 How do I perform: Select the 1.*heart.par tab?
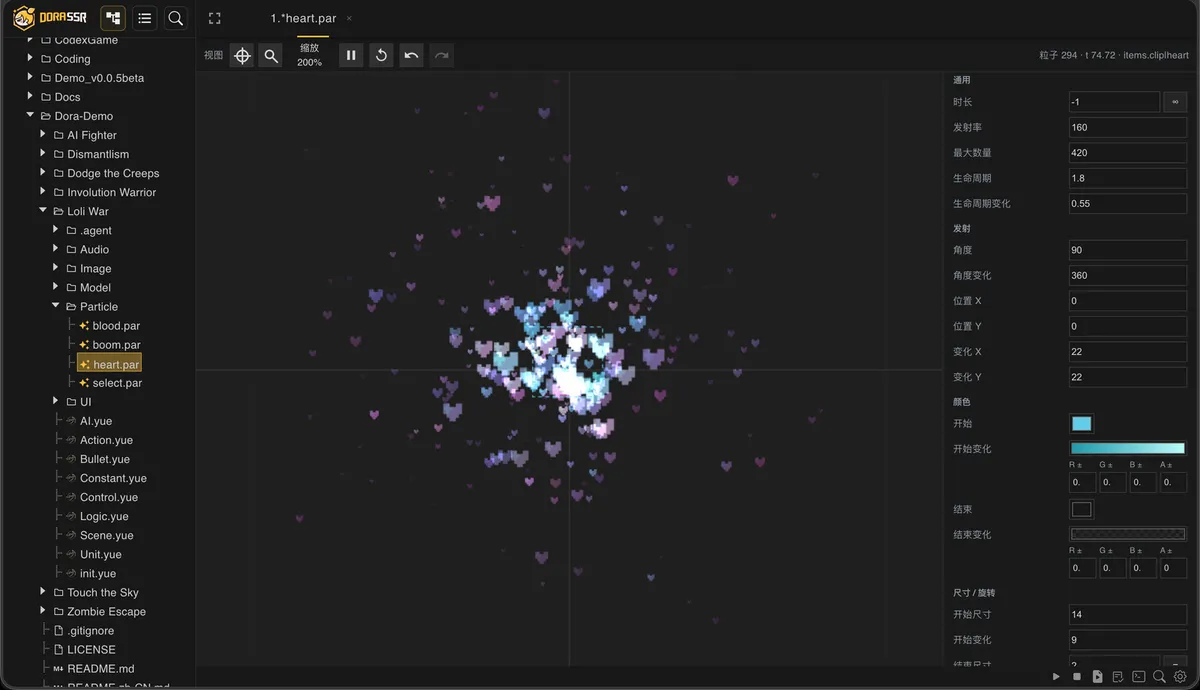coord(303,19)
